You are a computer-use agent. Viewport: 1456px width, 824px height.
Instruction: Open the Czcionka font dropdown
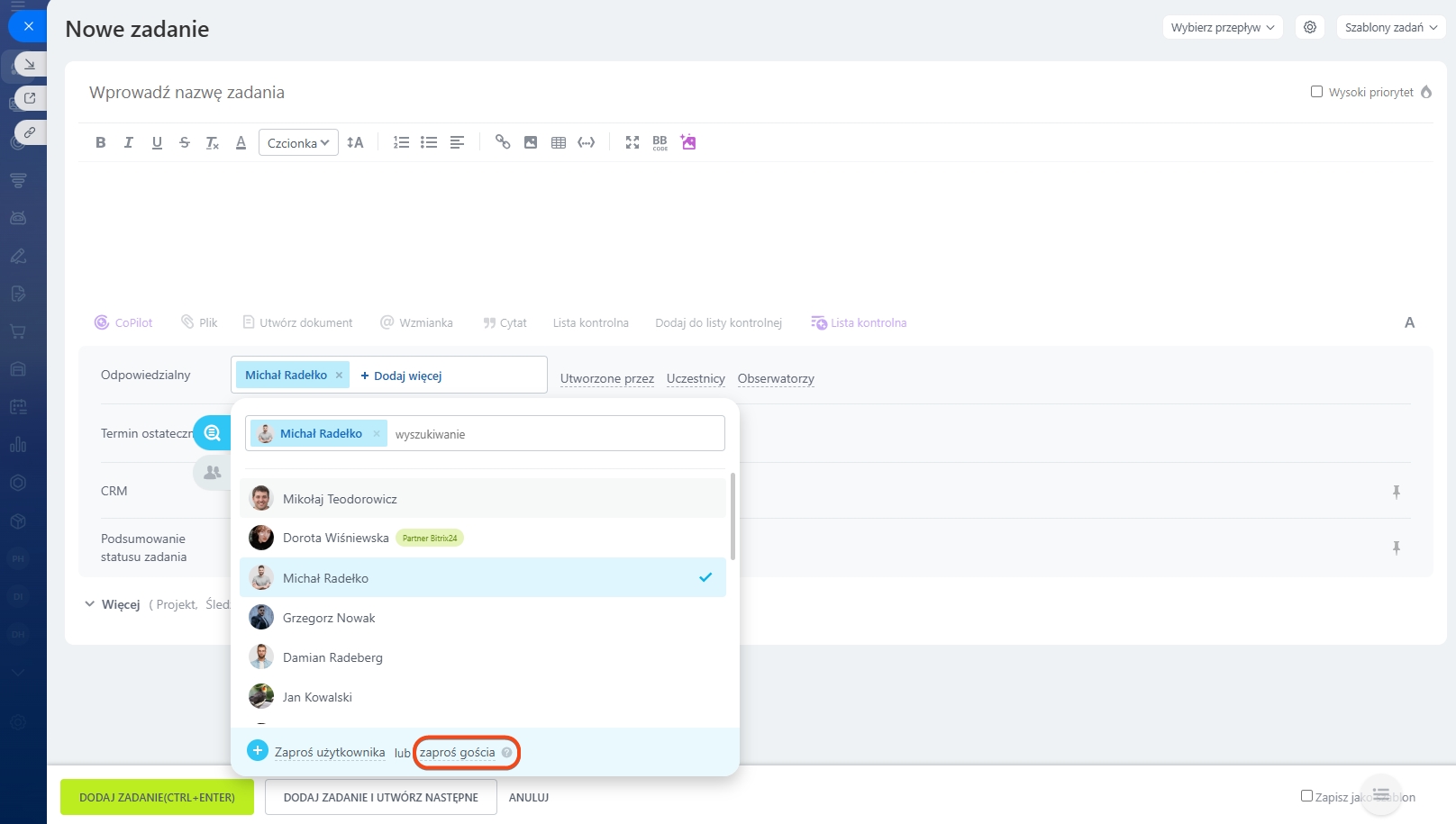(298, 142)
